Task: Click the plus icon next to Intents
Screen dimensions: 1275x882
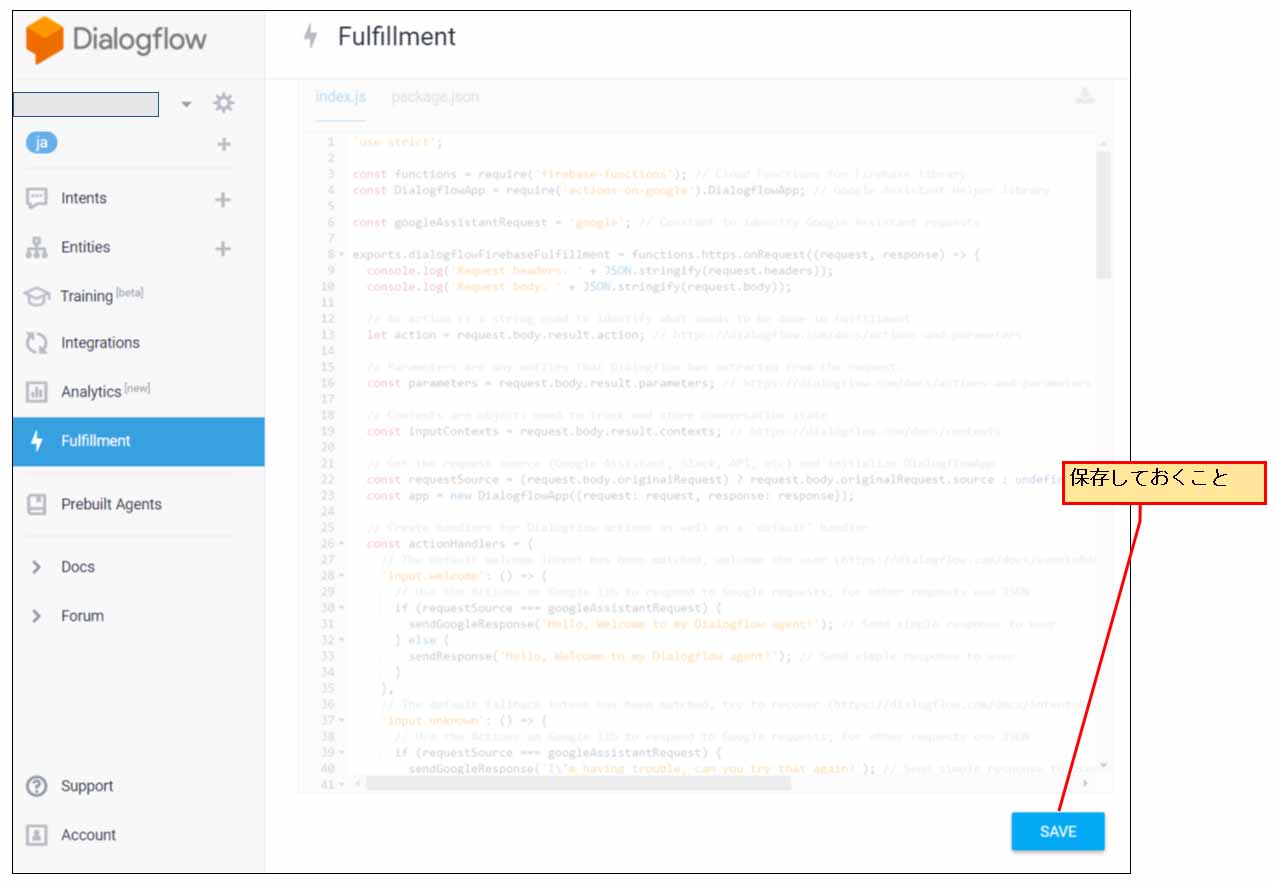Action: [x=223, y=199]
